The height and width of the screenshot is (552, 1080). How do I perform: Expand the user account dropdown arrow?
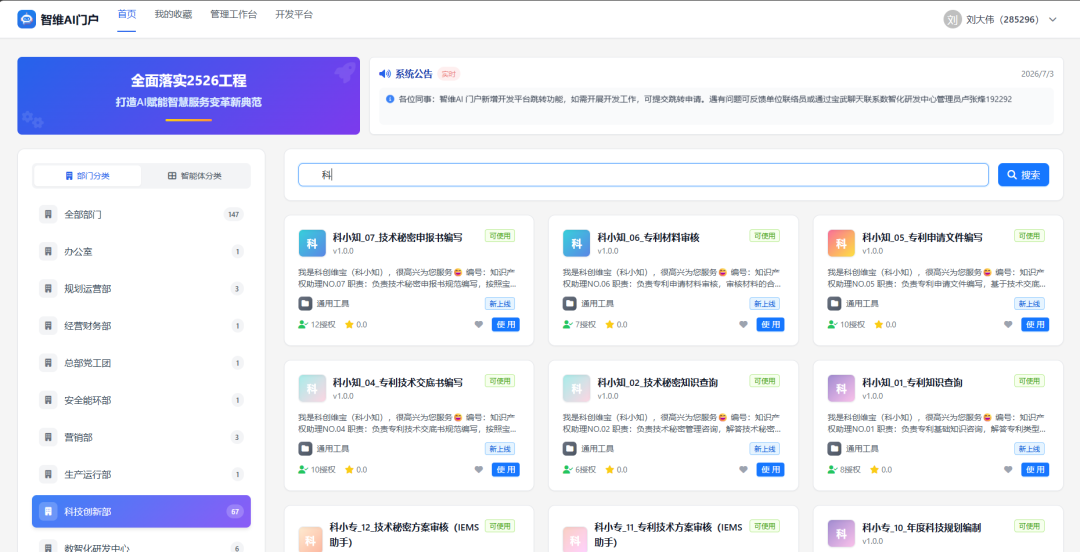point(1052,19)
